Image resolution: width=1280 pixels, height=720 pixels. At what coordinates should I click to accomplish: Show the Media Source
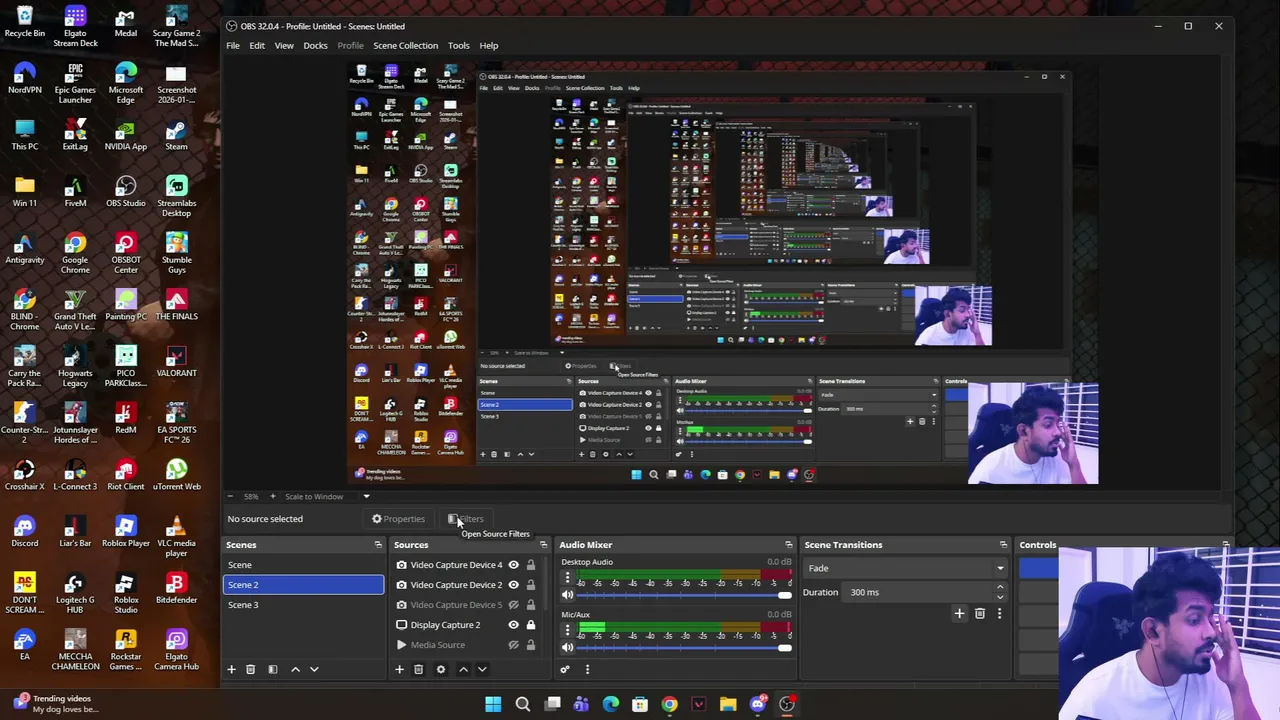click(514, 645)
